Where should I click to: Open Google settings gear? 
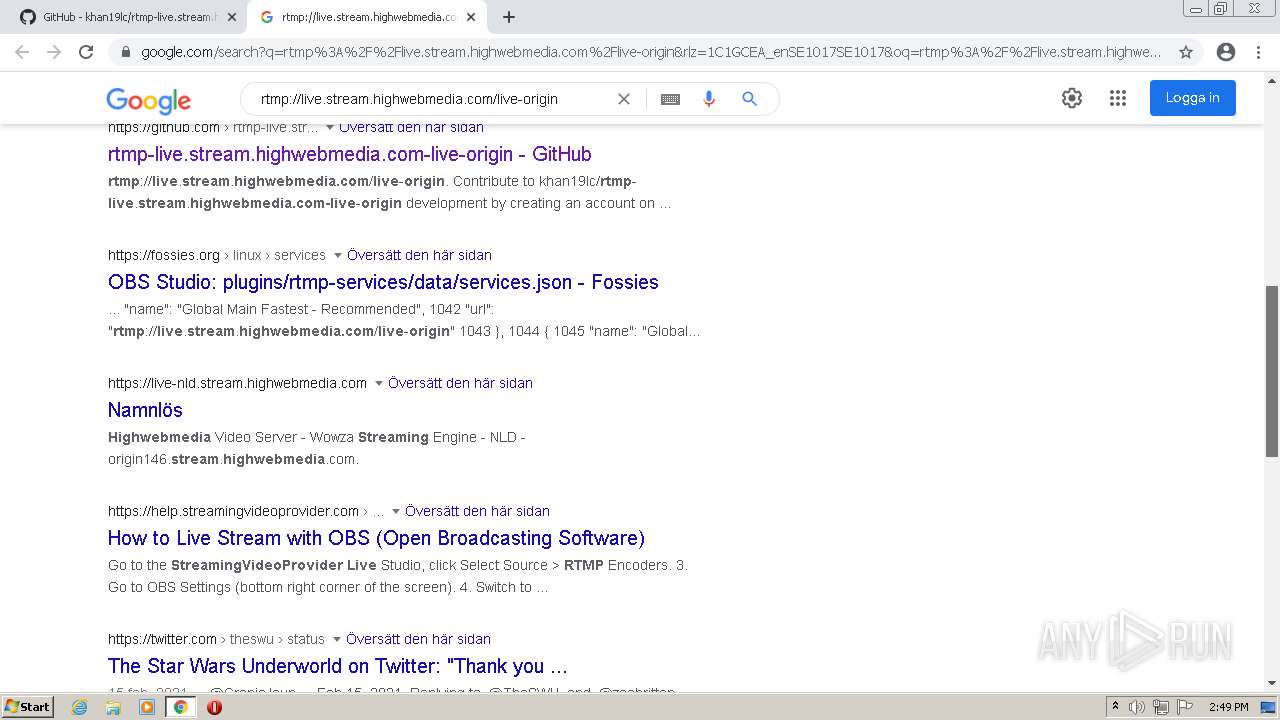(x=1072, y=98)
